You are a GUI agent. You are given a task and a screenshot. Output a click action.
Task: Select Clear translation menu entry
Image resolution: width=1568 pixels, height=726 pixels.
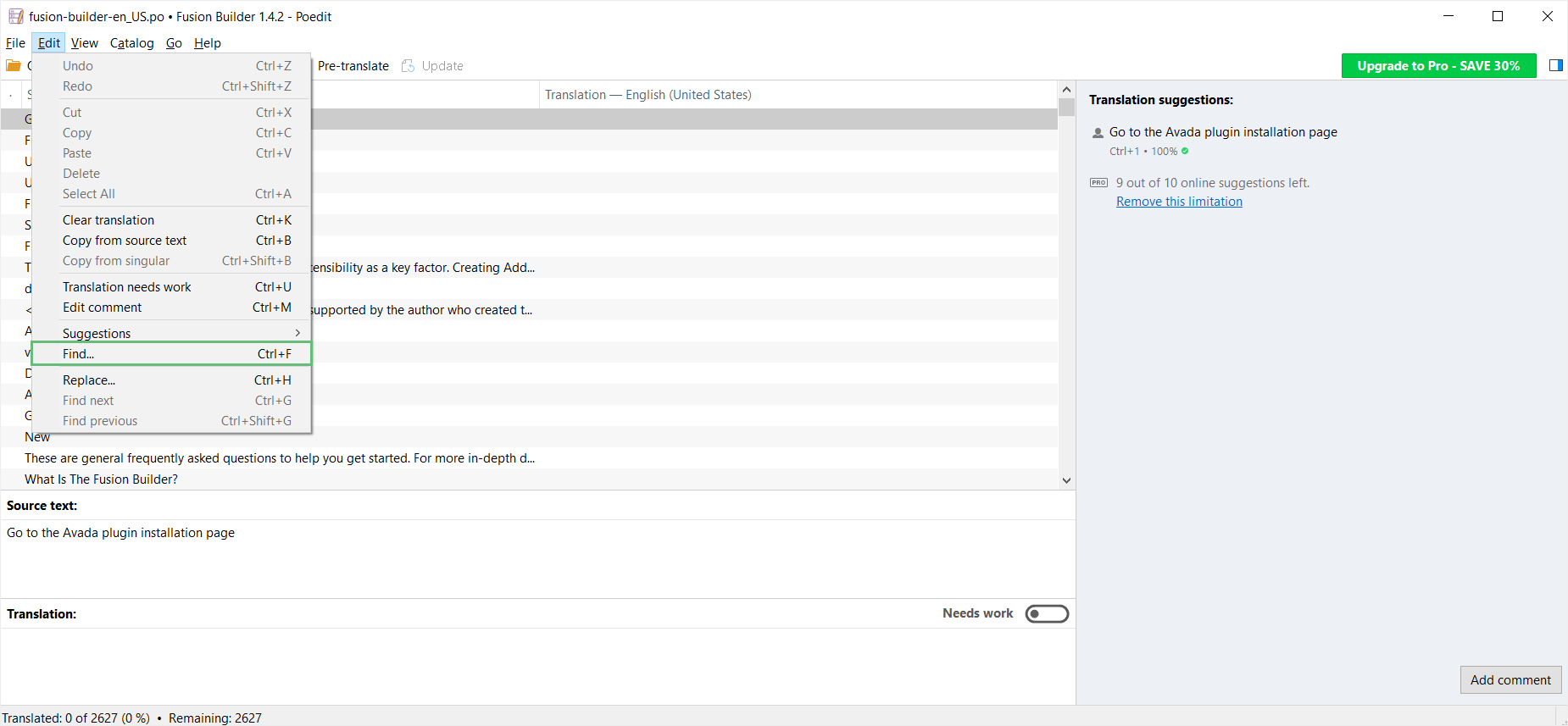(171, 219)
